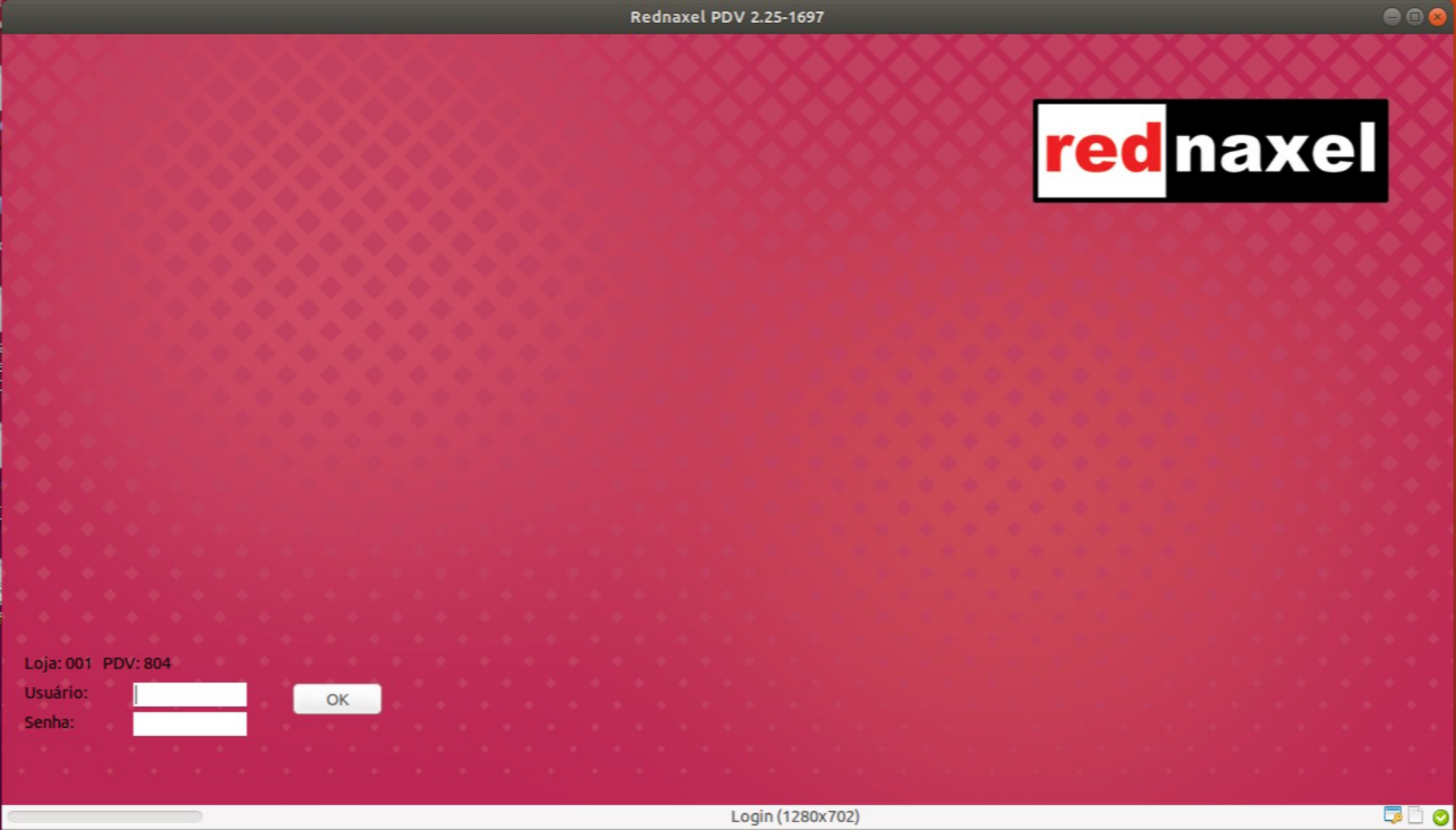This screenshot has width=1456, height=830.
Task: Click the progress bar in the status bar
Action: click(104, 816)
